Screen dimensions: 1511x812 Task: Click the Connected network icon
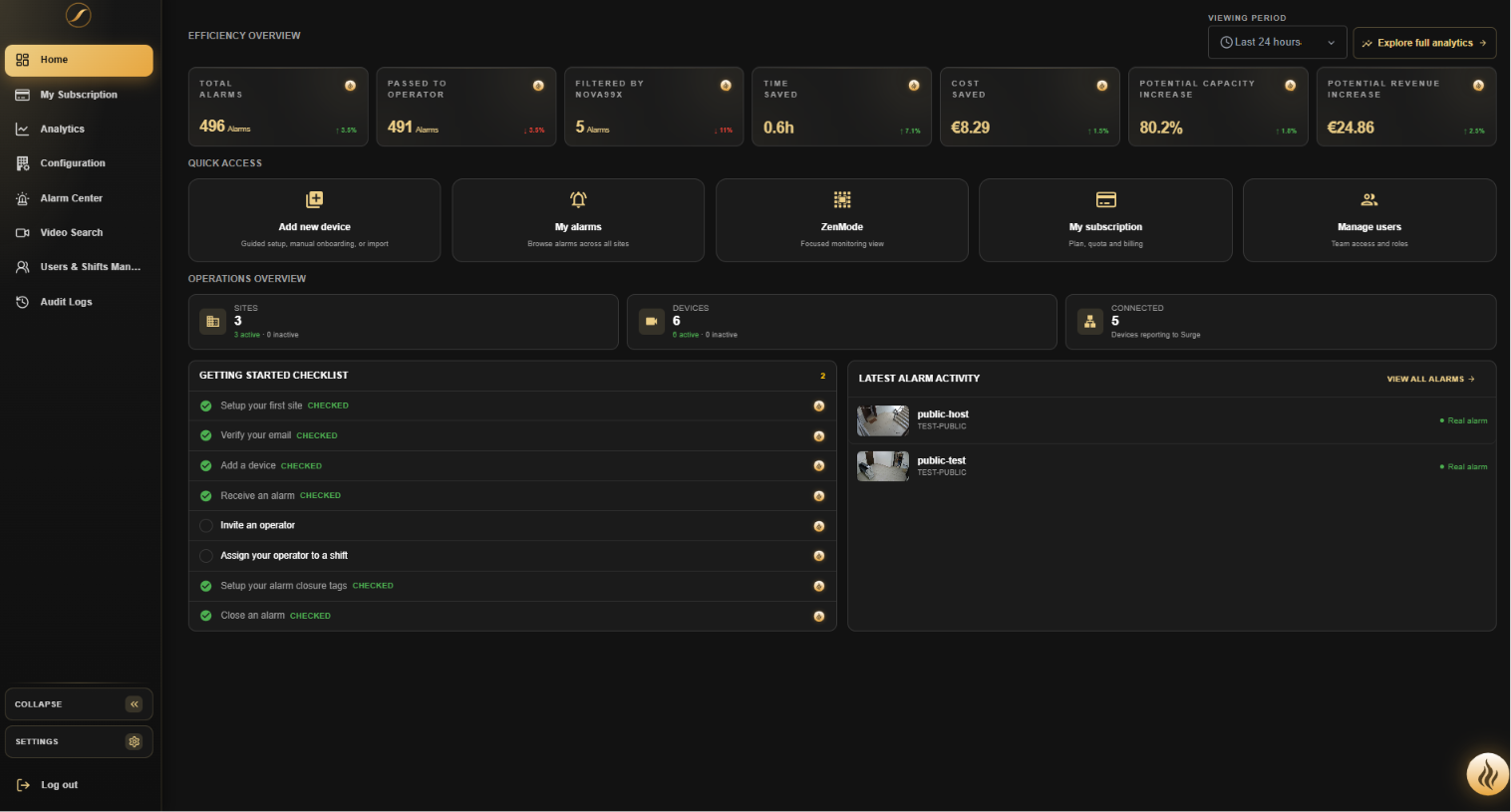[x=1090, y=321]
